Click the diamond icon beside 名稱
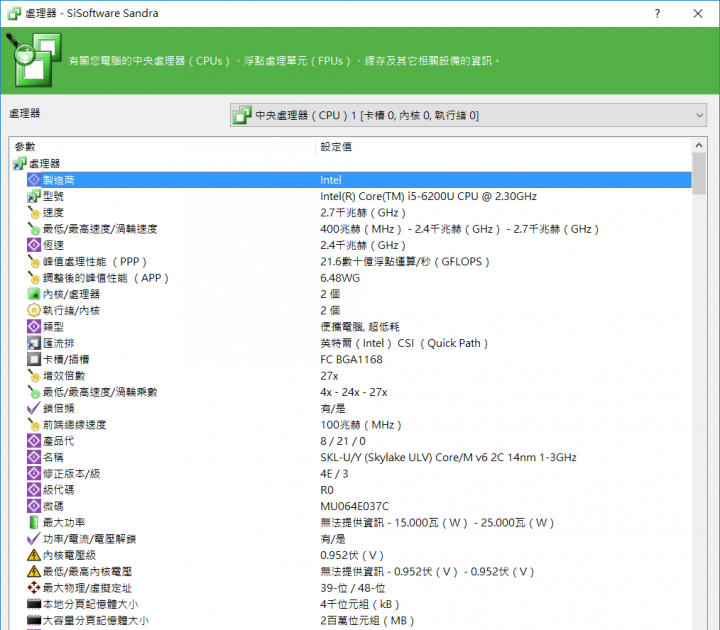The width and height of the screenshot is (720, 630). 34,457
